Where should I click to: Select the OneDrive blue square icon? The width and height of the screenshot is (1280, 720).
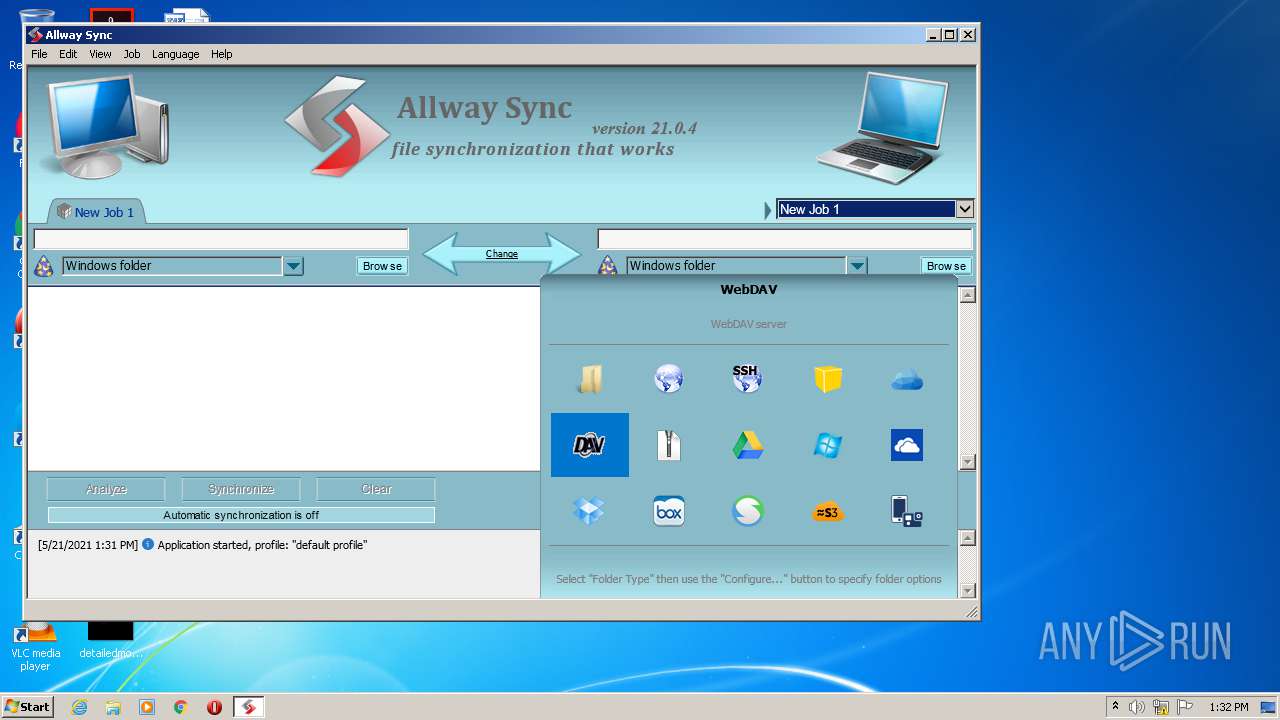click(907, 445)
